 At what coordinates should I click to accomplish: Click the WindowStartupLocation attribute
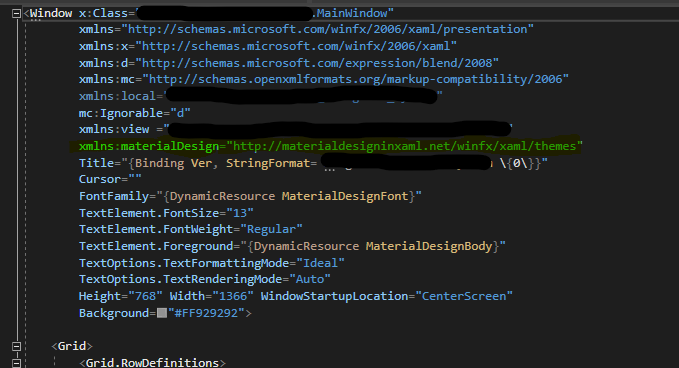[334, 296]
